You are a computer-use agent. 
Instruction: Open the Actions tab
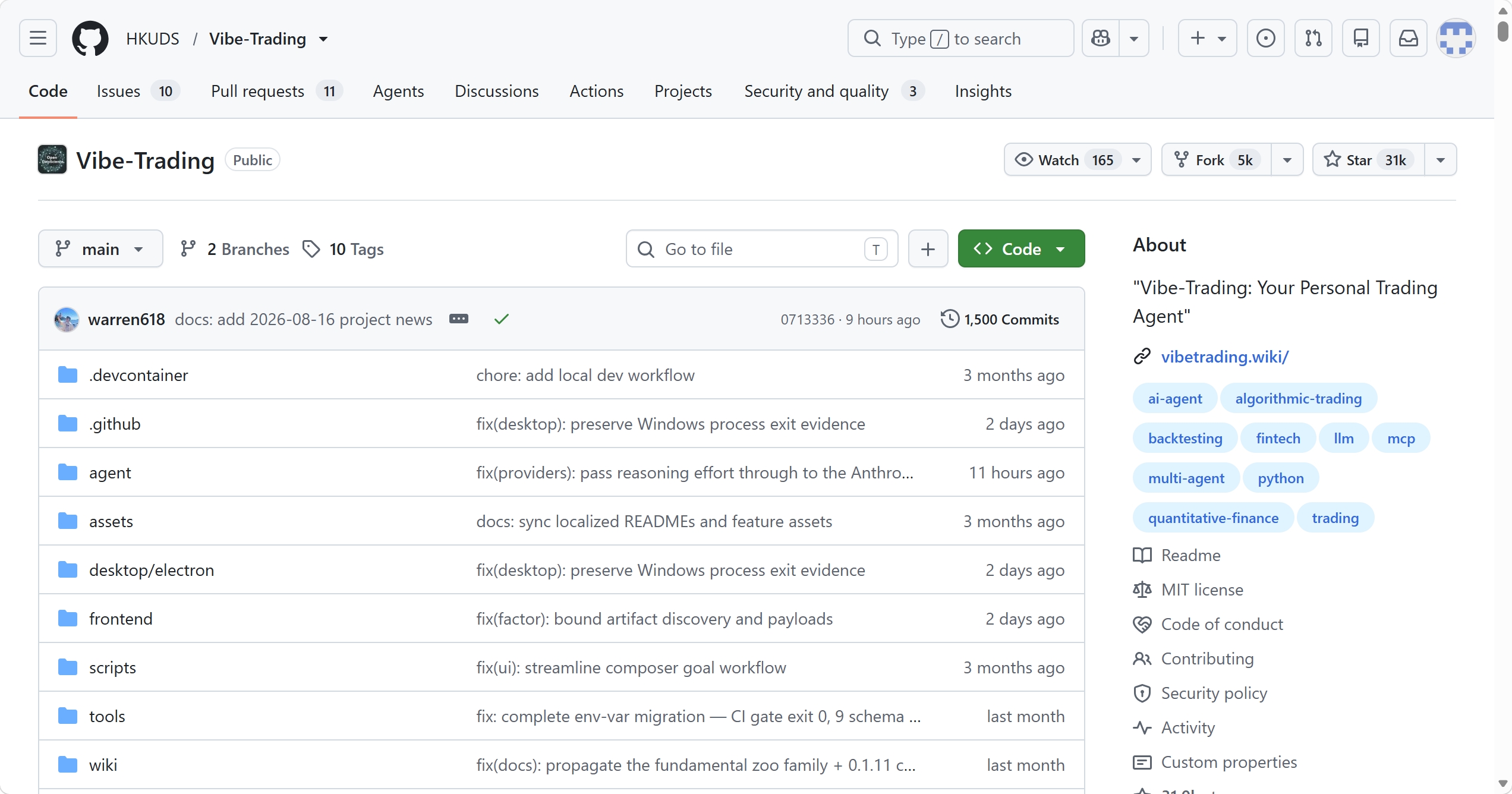click(597, 91)
